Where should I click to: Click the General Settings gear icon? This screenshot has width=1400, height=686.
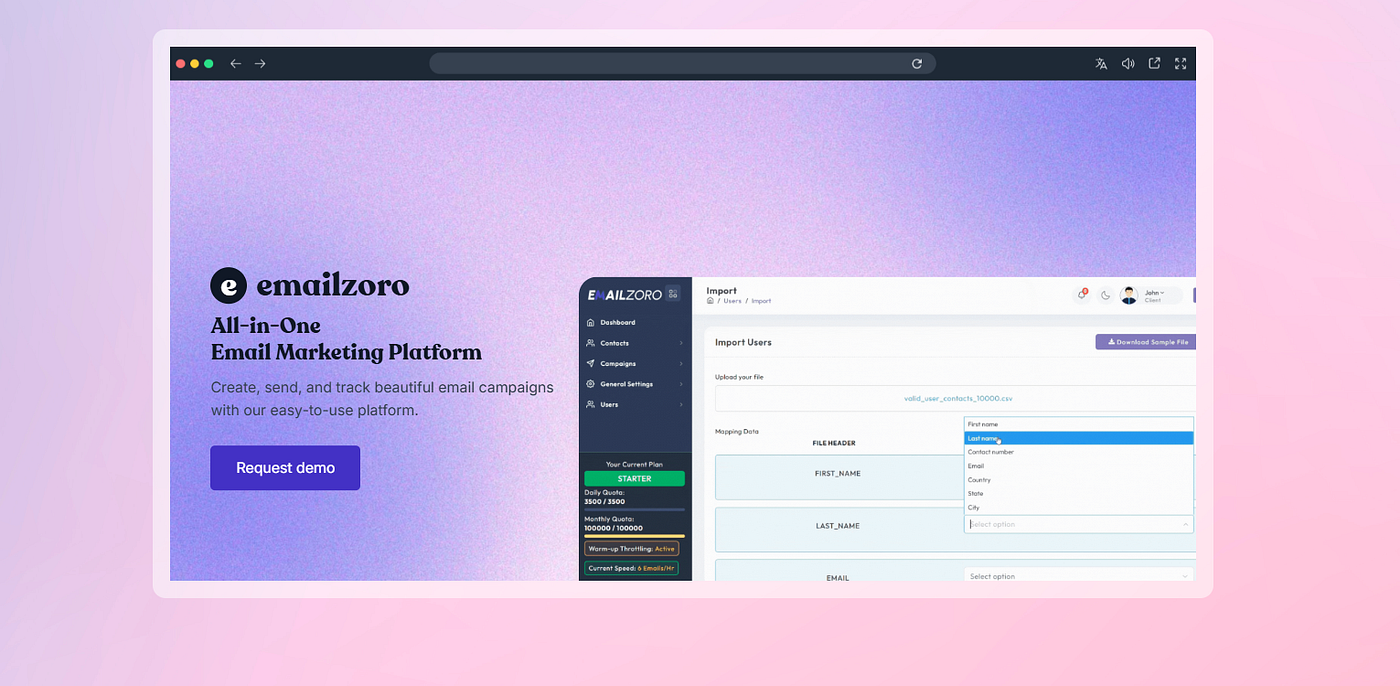coord(591,384)
